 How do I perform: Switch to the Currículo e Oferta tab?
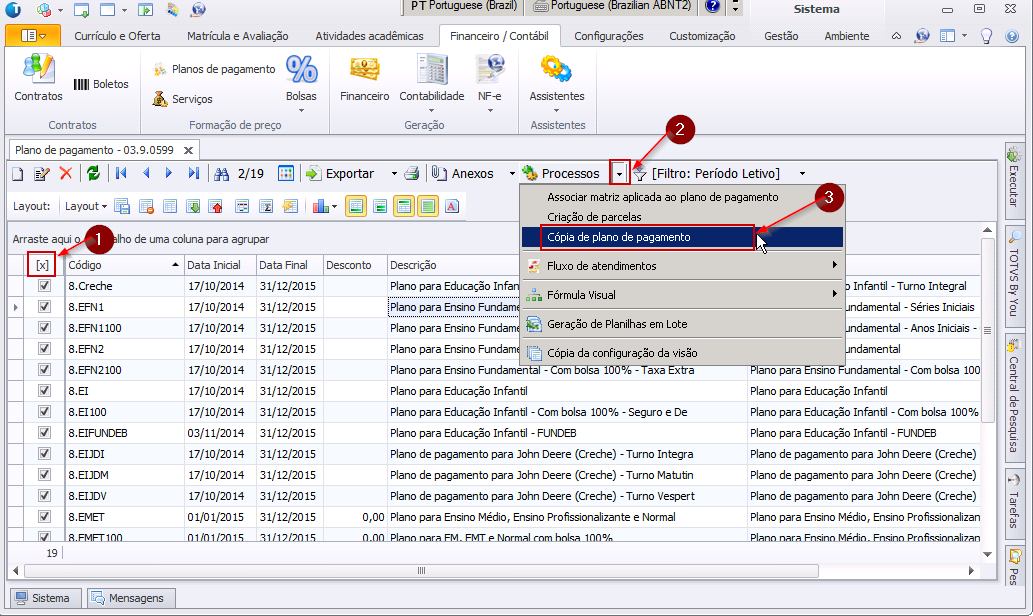[117, 36]
